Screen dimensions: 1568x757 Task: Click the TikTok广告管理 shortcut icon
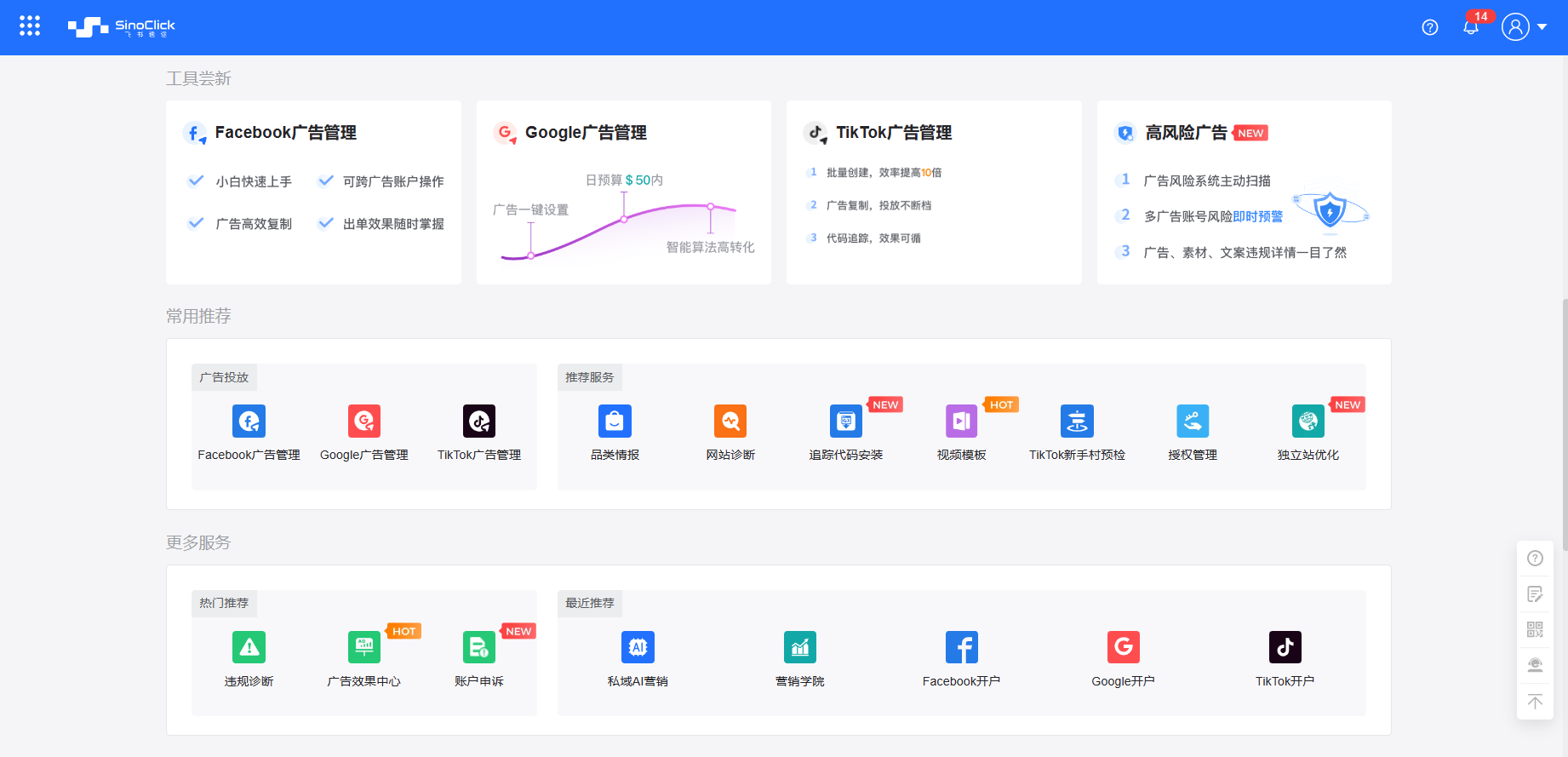pos(479,421)
